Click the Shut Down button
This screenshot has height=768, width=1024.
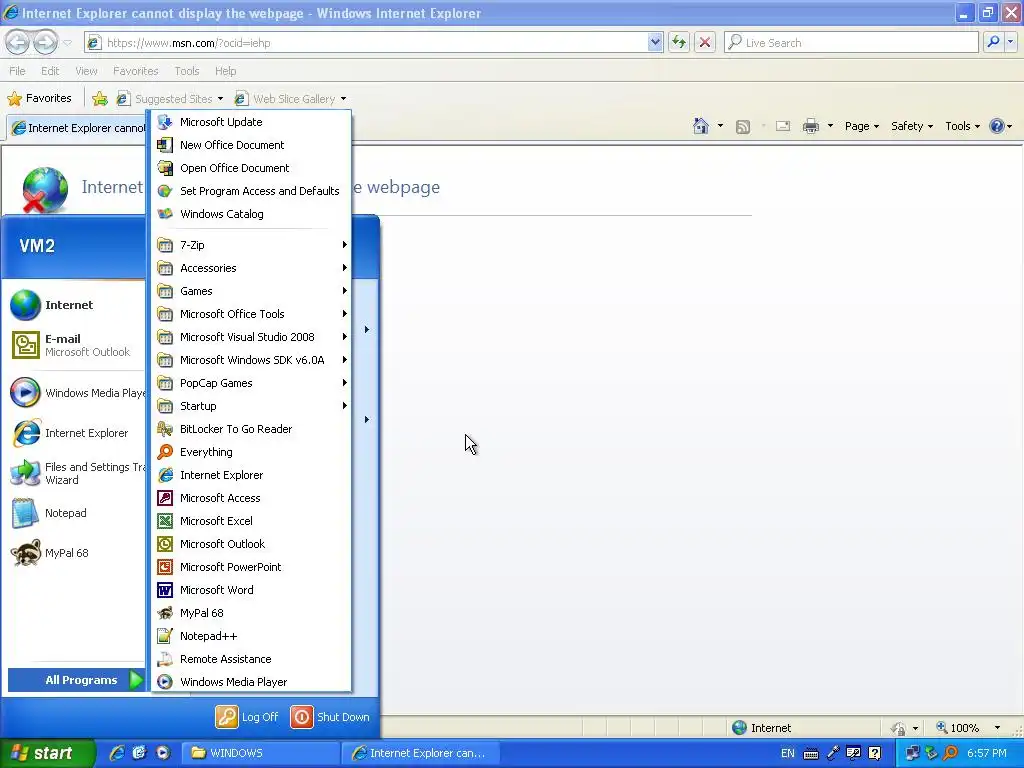click(x=330, y=717)
